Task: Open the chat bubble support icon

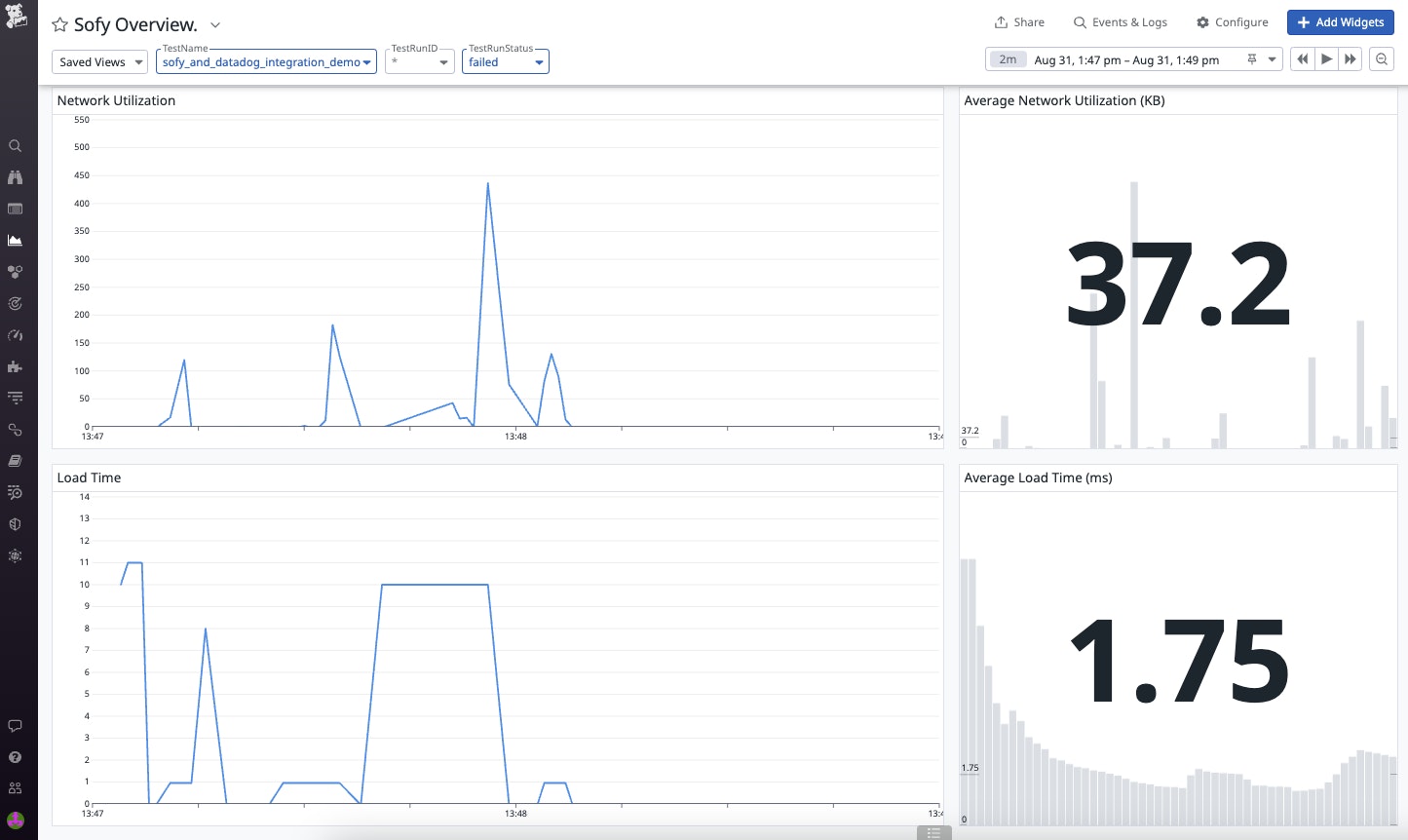Action: click(15, 725)
